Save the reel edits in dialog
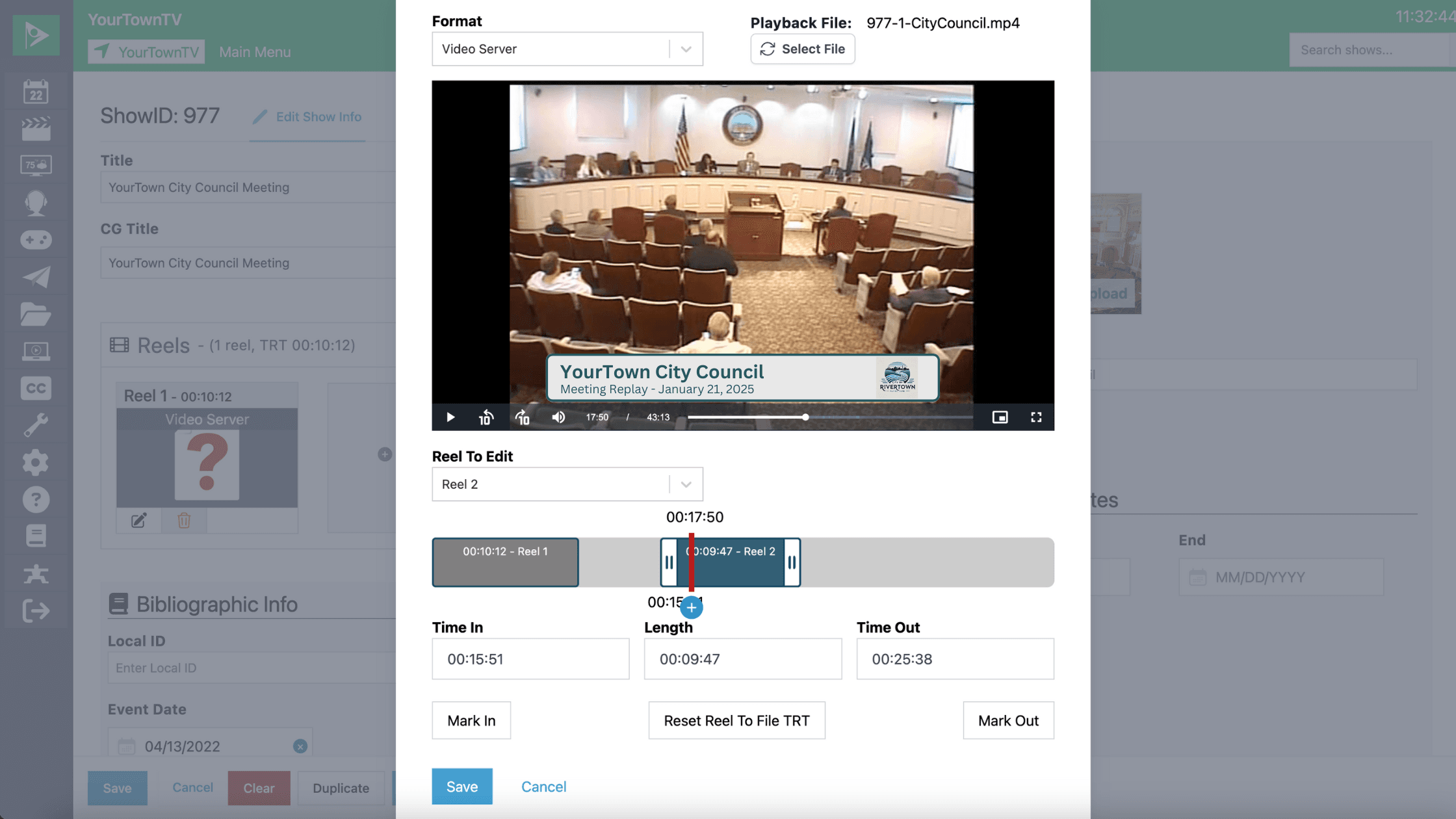Viewport: 1456px width, 819px height. (462, 786)
